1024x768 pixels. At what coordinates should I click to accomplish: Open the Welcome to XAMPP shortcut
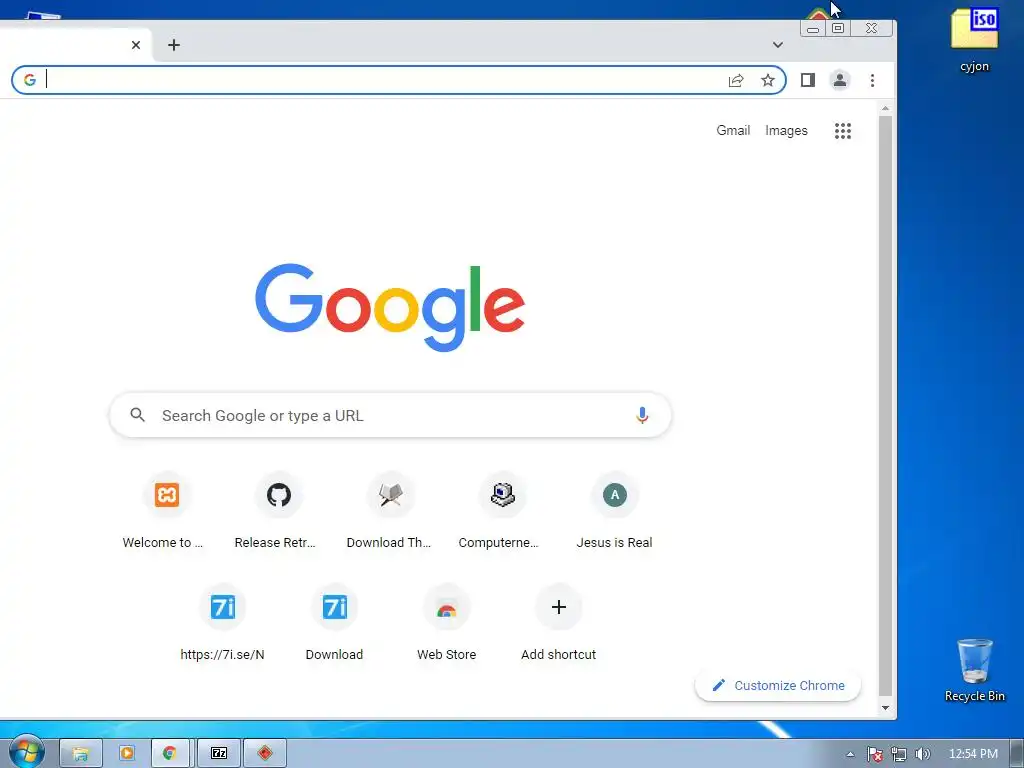point(167,511)
